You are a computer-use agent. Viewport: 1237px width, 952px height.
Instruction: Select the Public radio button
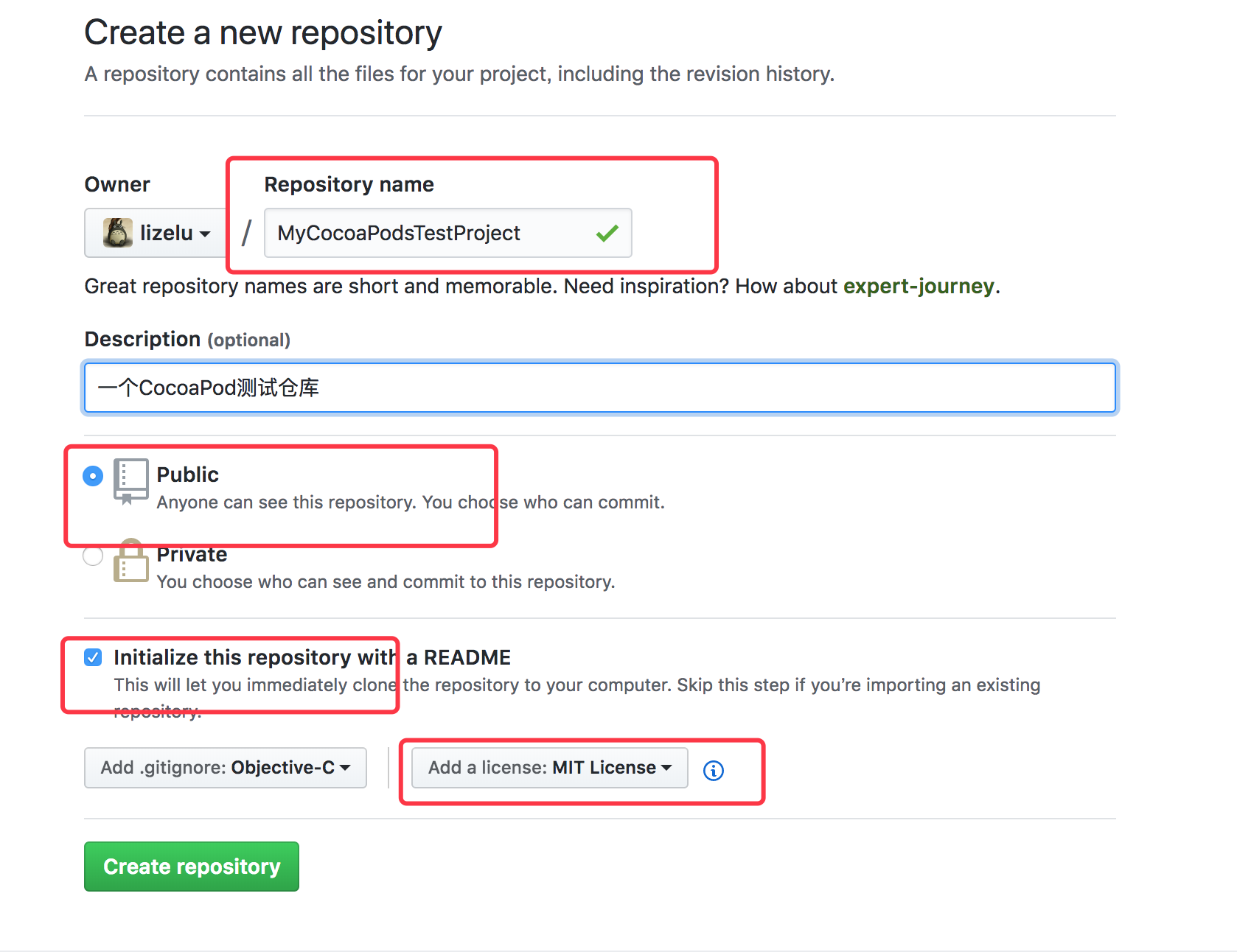tap(93, 476)
